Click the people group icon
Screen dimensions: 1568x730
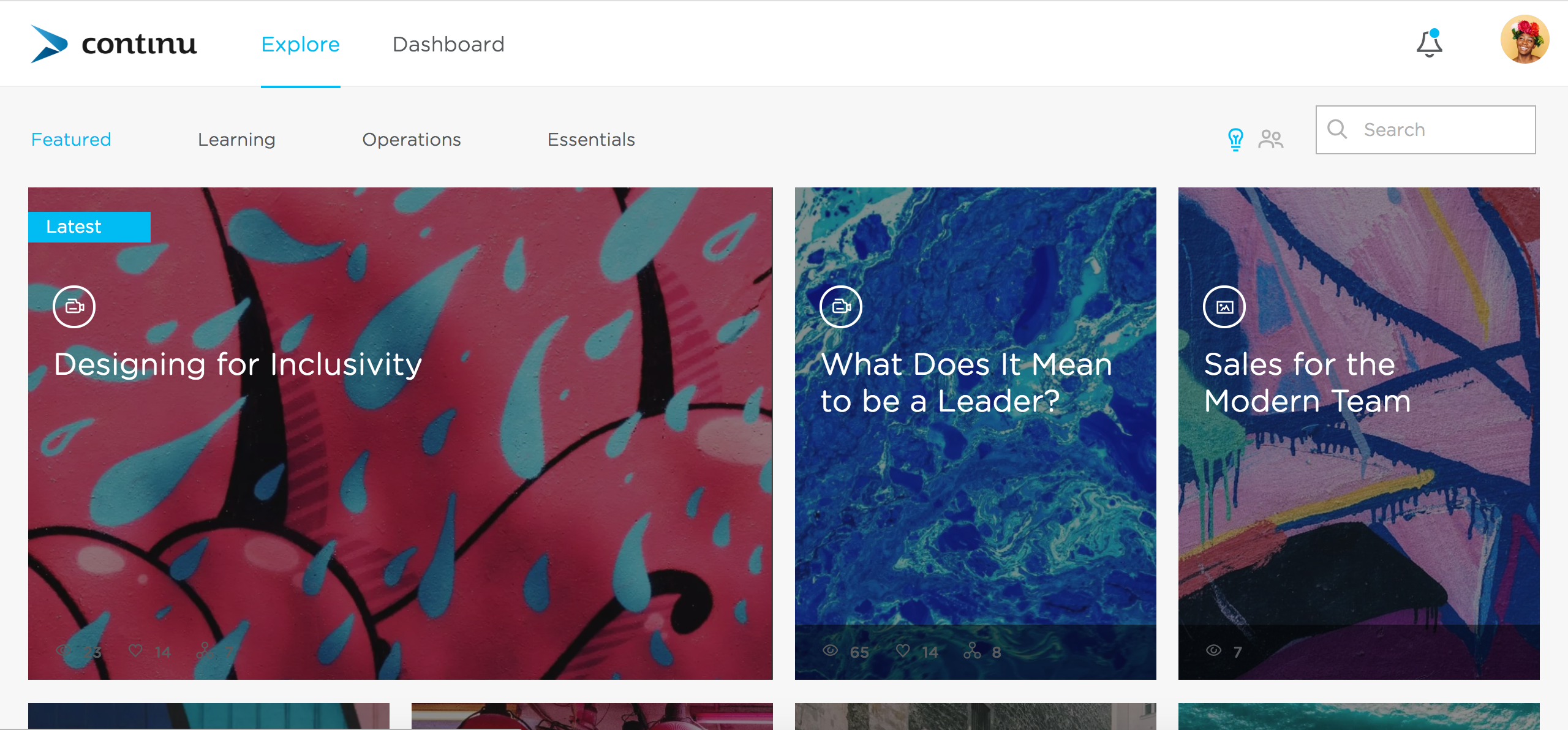click(1271, 140)
